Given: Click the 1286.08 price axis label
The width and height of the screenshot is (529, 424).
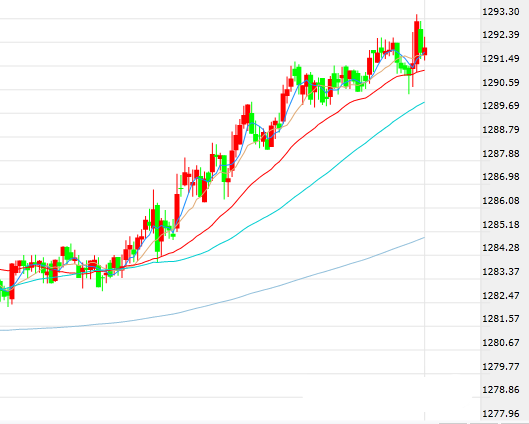Looking at the screenshot, I should (x=501, y=201).
